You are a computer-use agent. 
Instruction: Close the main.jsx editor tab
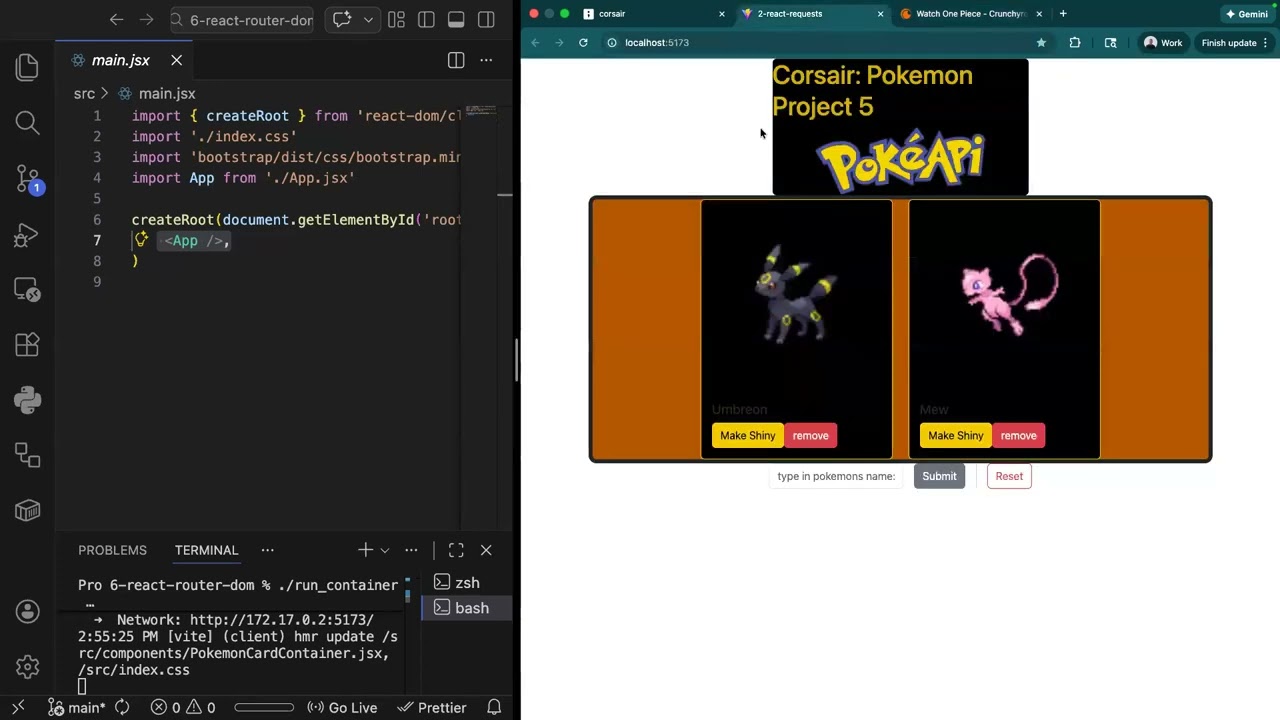click(176, 60)
